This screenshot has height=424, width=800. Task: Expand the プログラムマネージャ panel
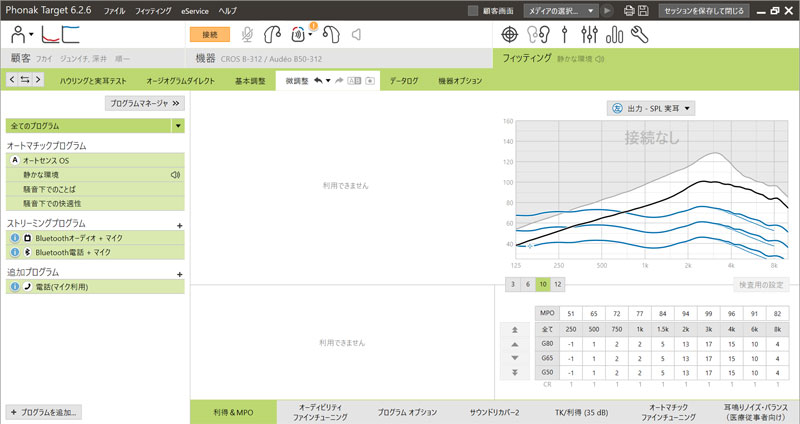(145, 103)
